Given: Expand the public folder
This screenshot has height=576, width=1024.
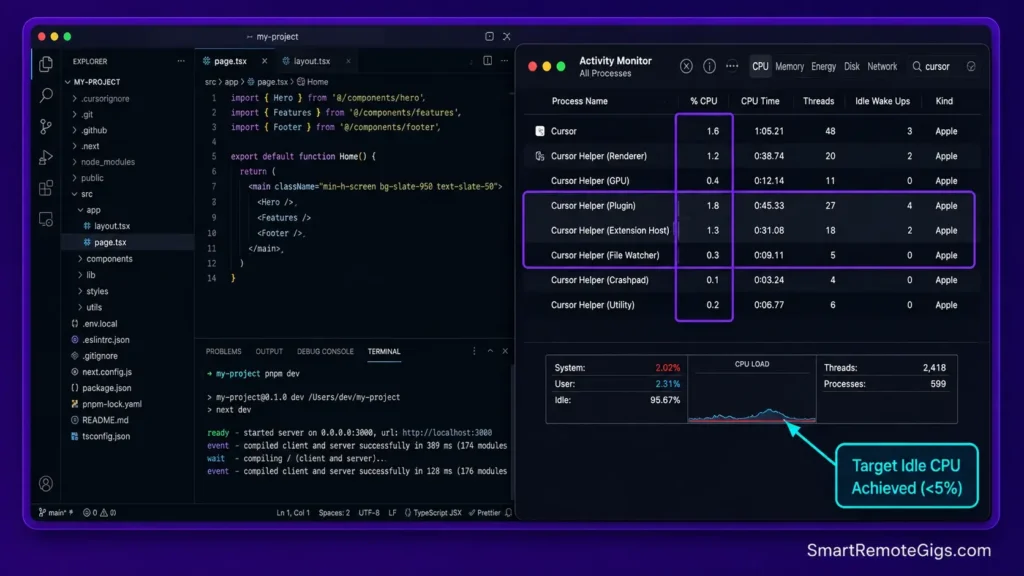Looking at the screenshot, I should click(x=88, y=178).
